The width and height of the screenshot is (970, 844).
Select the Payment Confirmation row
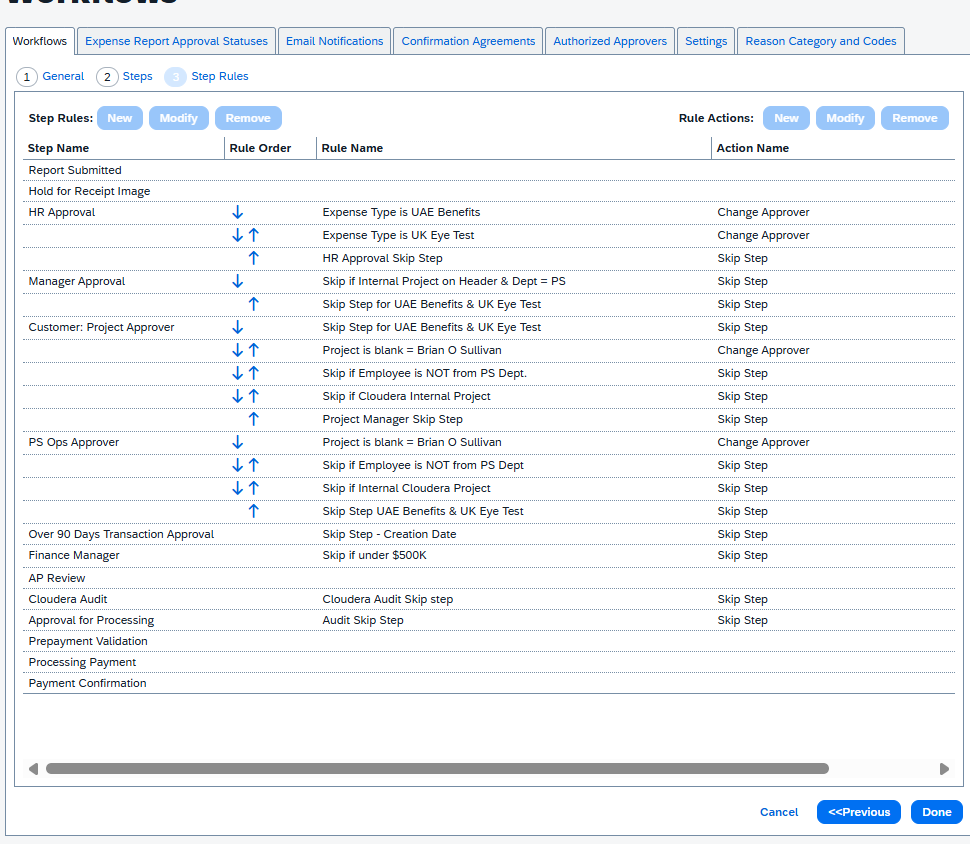click(489, 683)
